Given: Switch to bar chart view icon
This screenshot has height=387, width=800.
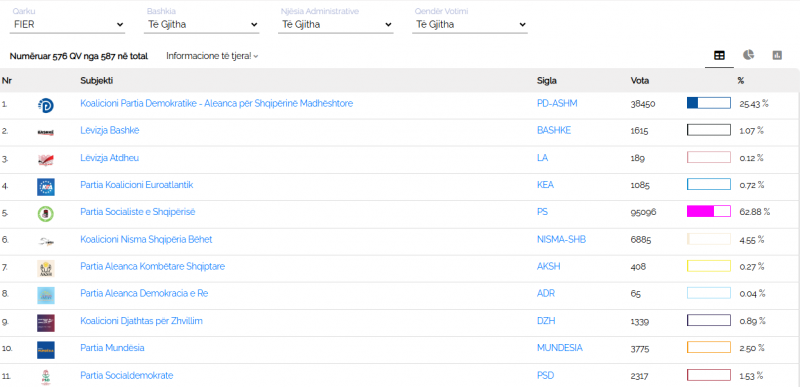Looking at the screenshot, I should coord(777,56).
